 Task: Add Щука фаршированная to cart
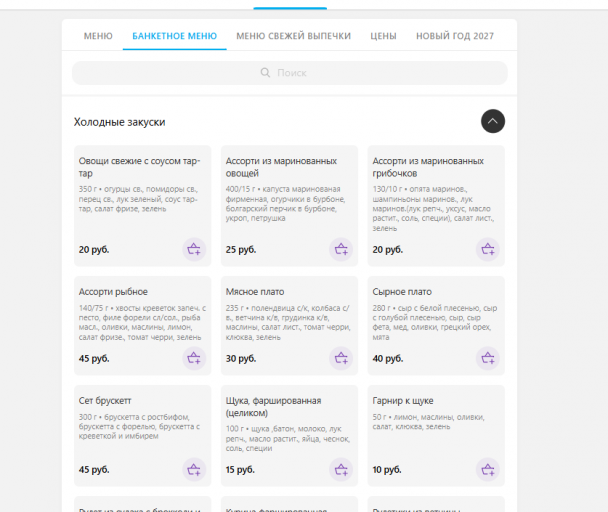click(x=341, y=470)
